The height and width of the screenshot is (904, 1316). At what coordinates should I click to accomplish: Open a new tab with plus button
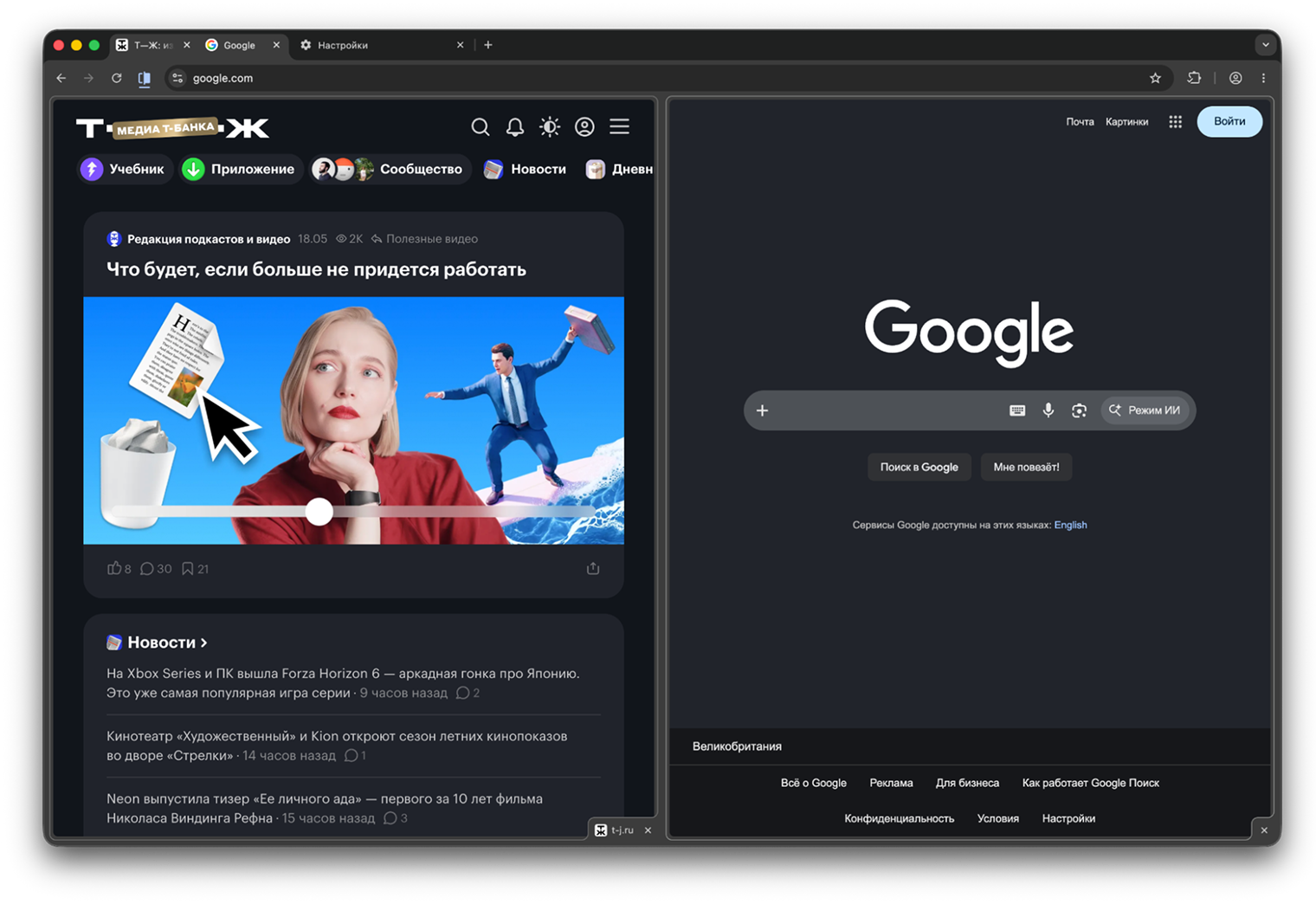click(x=488, y=45)
